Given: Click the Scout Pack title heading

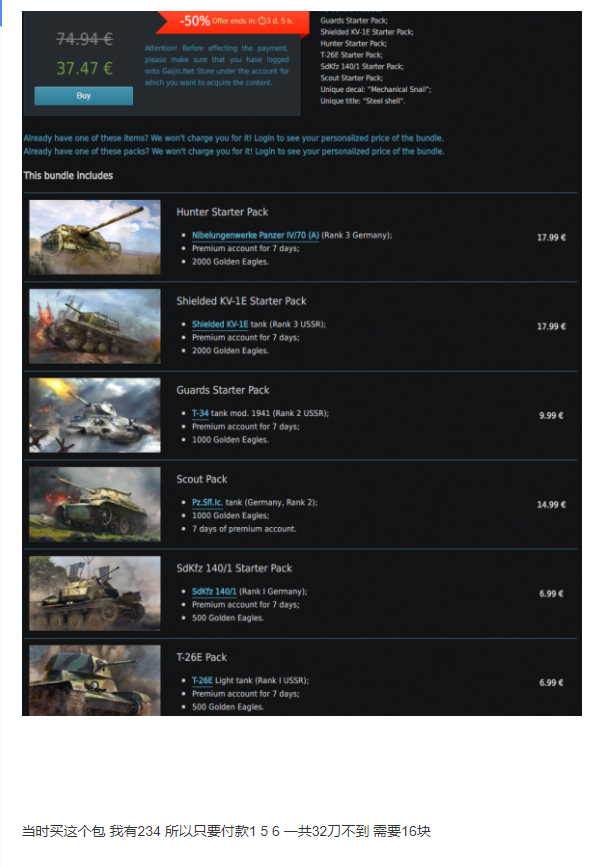Looking at the screenshot, I should (x=202, y=479).
